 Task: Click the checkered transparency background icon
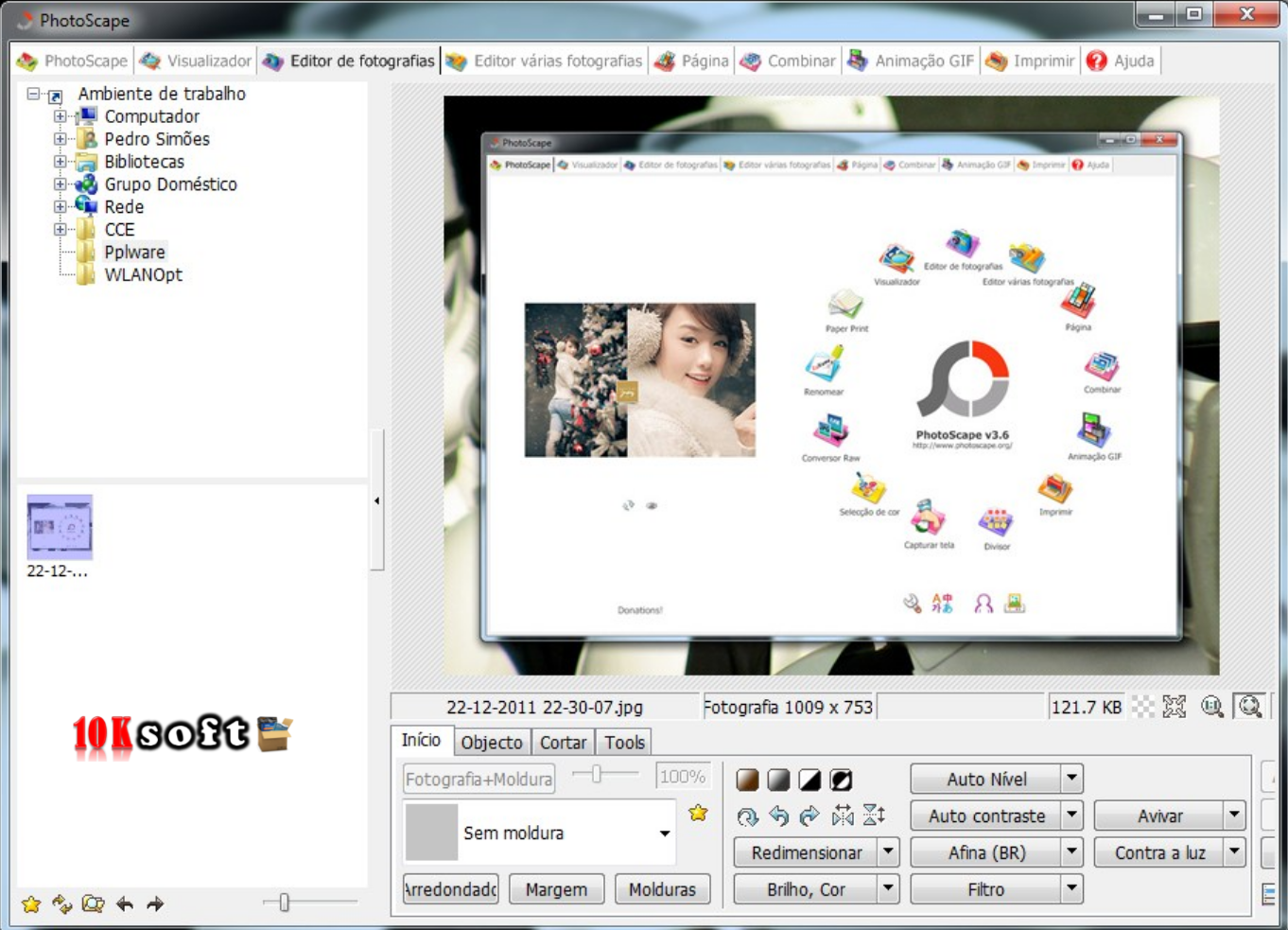coord(1143,707)
